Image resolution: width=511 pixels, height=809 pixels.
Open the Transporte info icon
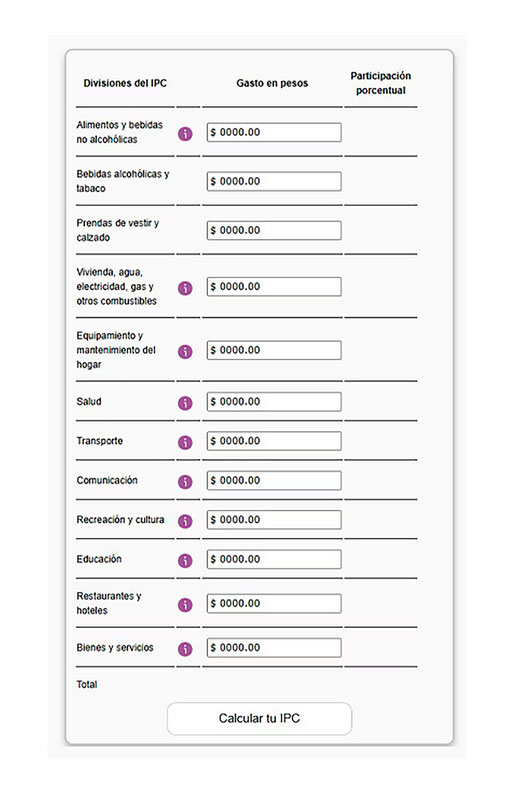coord(185,443)
